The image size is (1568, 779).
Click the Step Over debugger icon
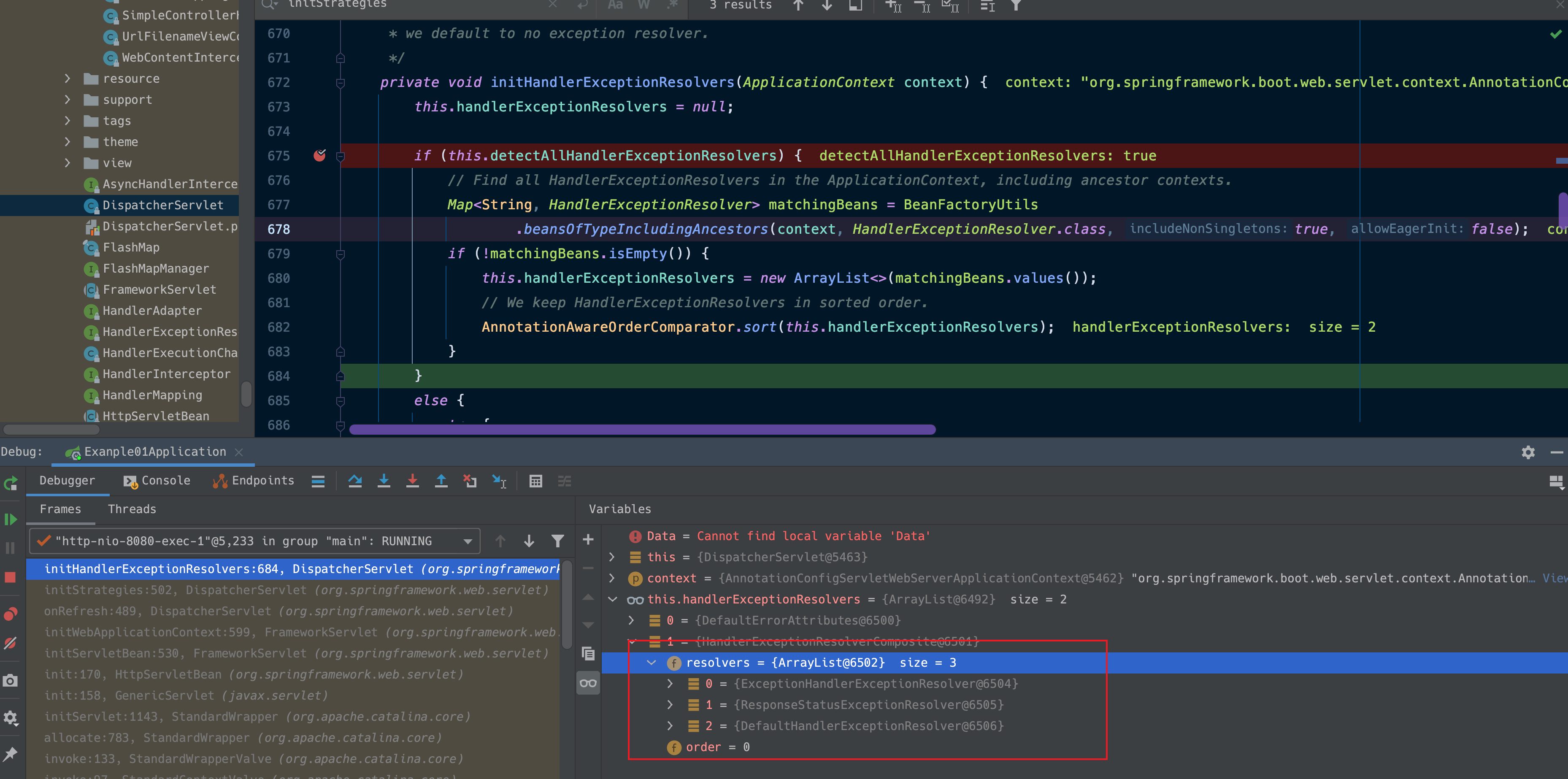pyautogui.click(x=355, y=481)
